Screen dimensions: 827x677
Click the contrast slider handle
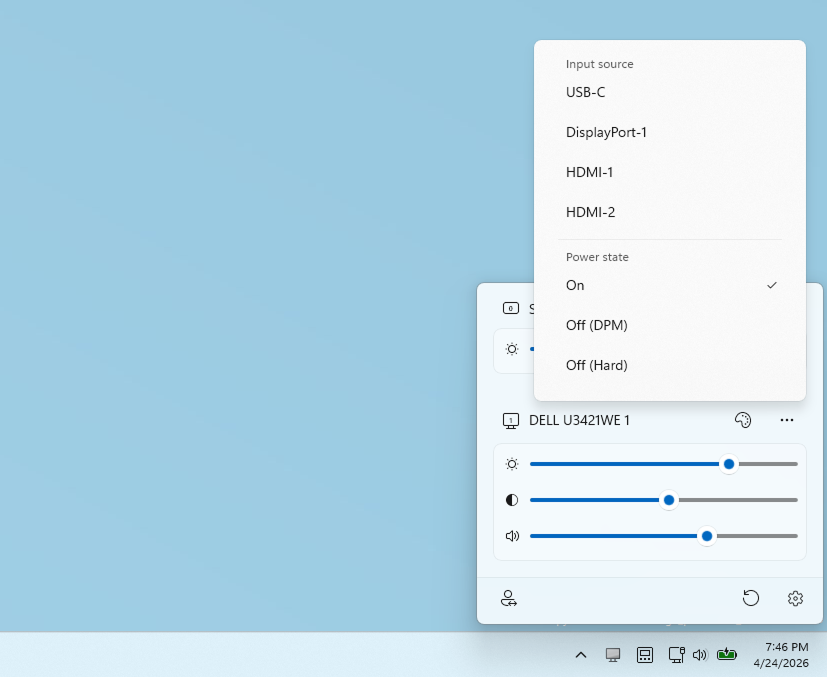click(x=669, y=500)
